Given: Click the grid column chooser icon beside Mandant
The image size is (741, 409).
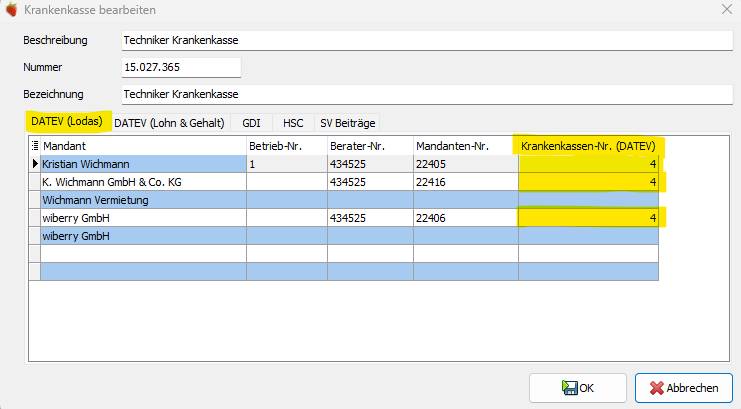Looking at the screenshot, I should tap(34, 146).
